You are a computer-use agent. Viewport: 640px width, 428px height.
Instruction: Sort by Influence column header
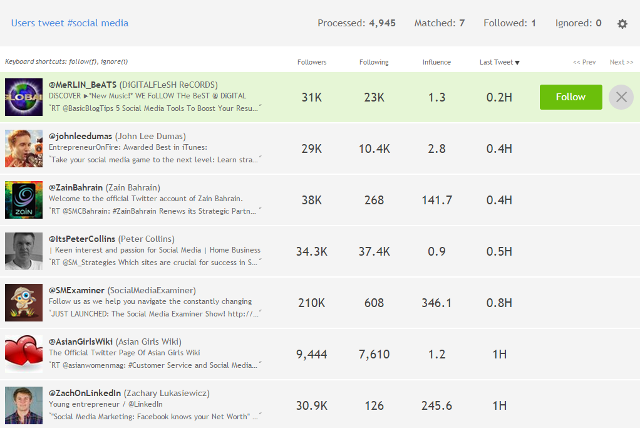436,62
